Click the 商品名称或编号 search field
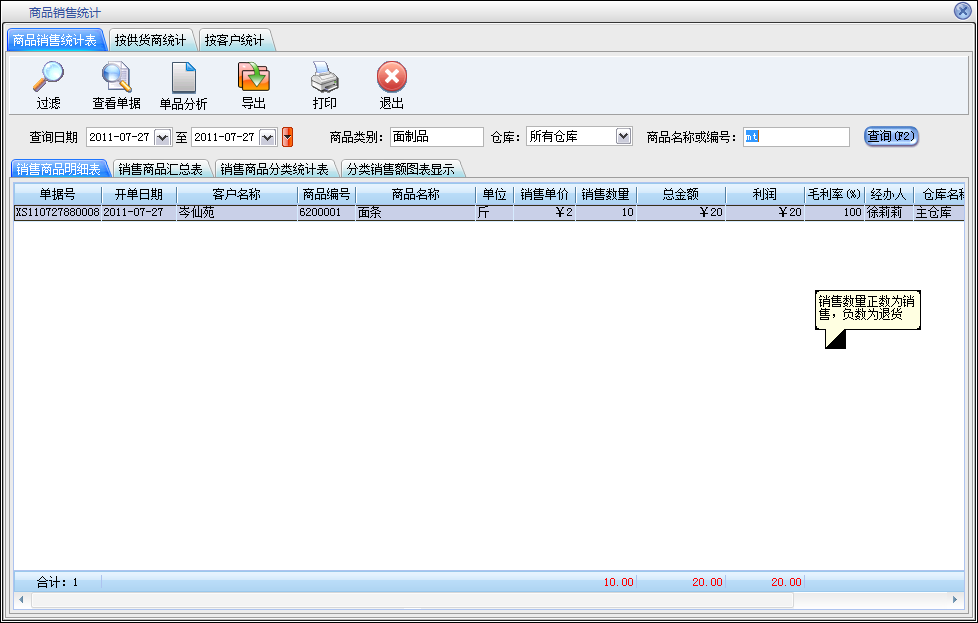978x623 pixels. click(x=795, y=137)
